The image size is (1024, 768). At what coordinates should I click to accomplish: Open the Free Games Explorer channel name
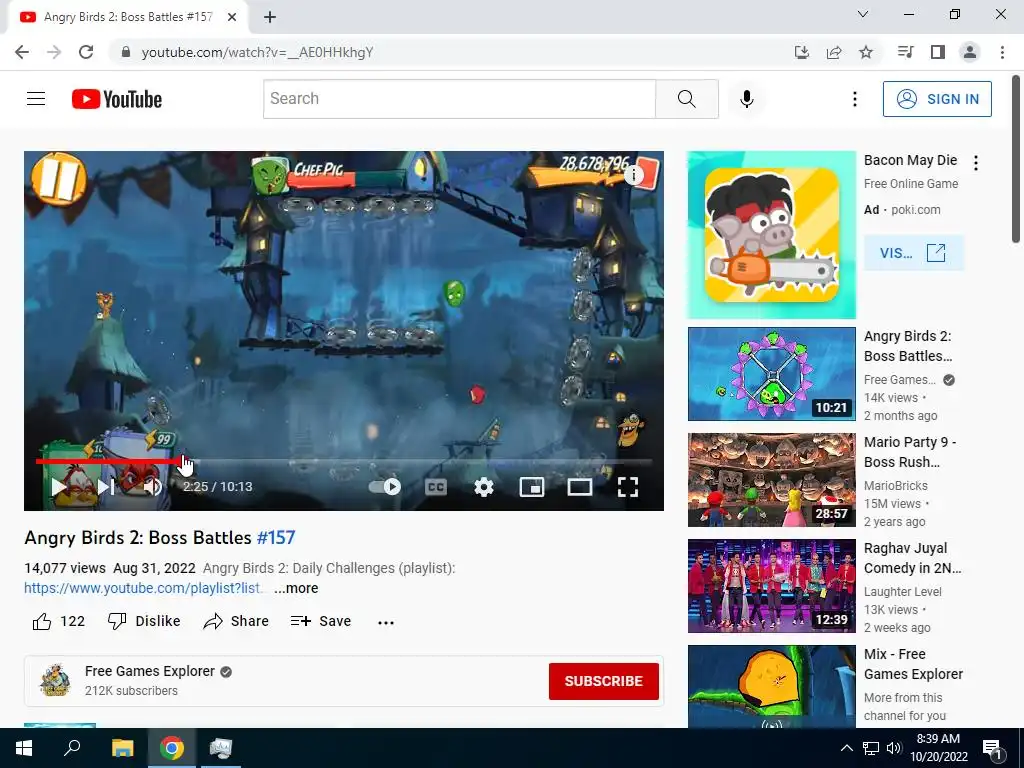pos(150,671)
